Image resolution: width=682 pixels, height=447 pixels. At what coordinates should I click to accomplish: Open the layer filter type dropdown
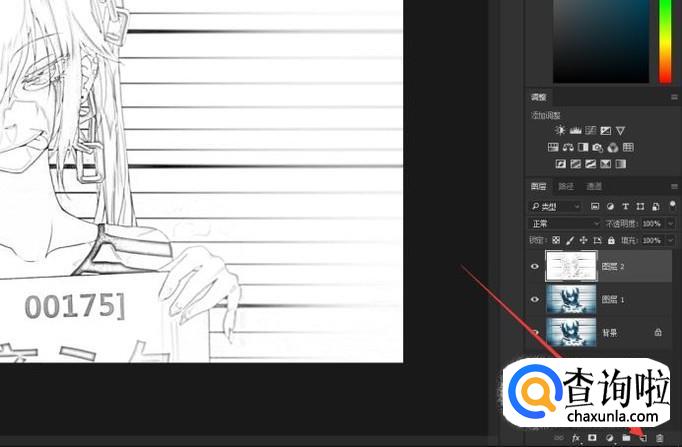pos(555,207)
